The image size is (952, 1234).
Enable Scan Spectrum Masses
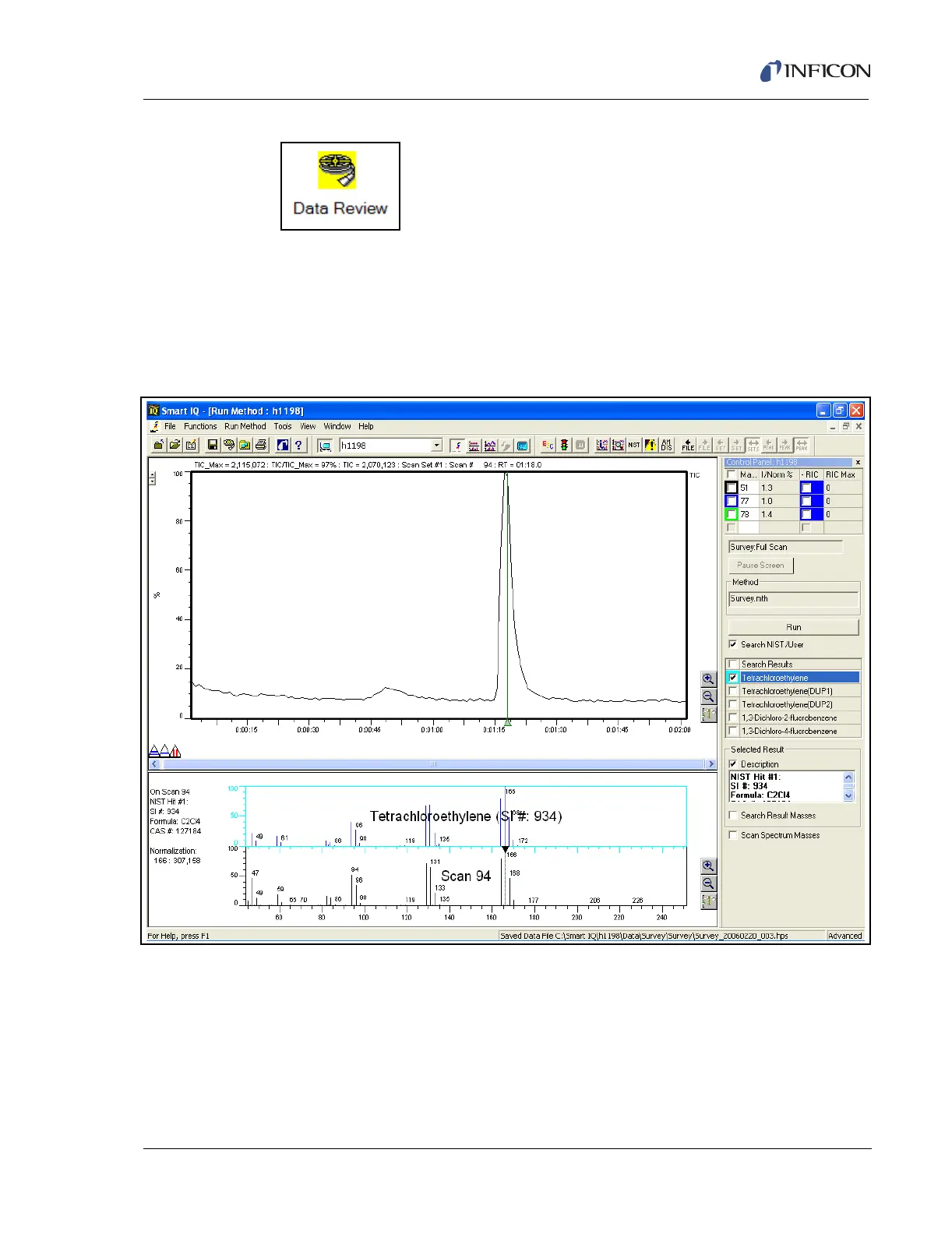coord(733,835)
